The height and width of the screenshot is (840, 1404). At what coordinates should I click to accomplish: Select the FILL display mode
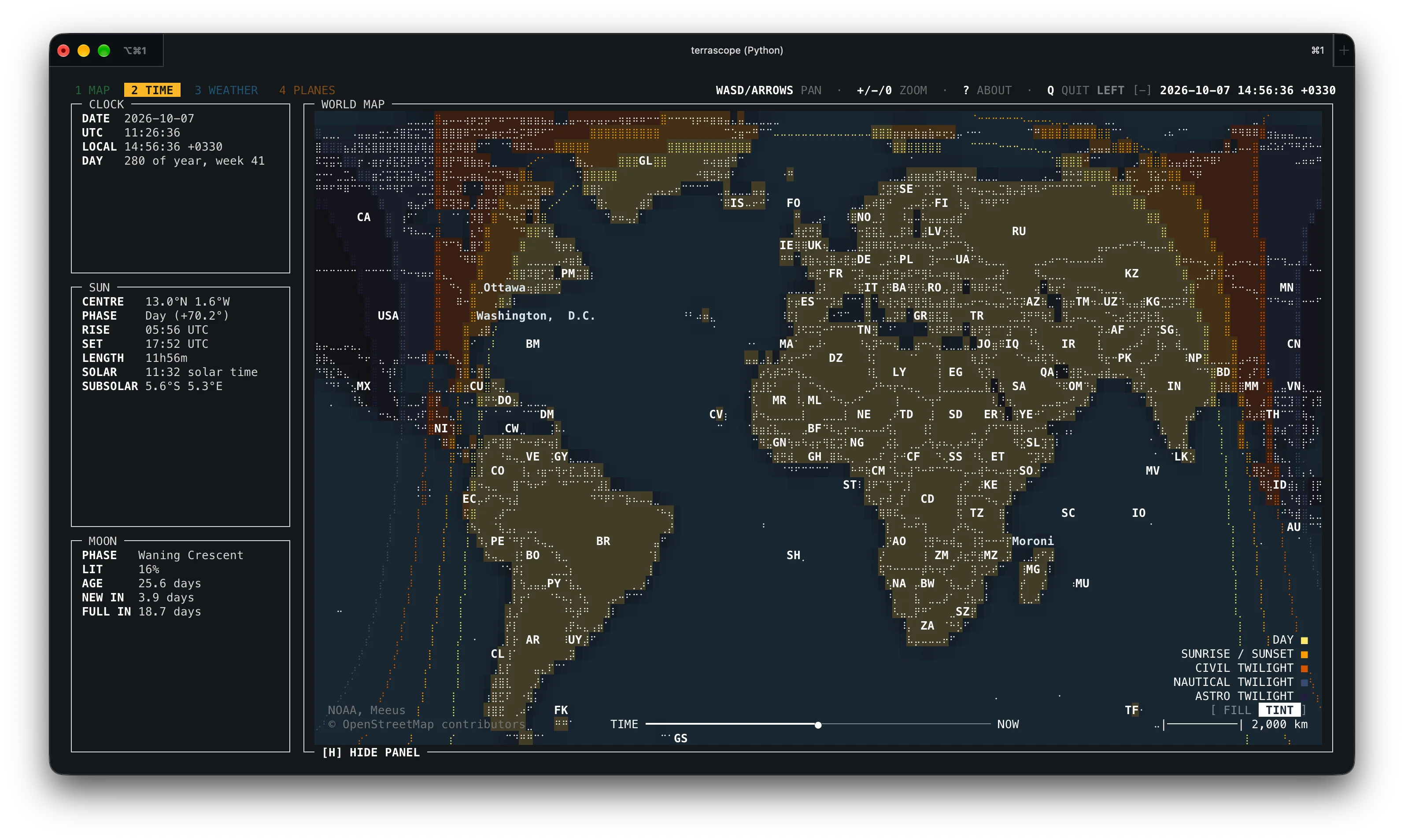click(x=1237, y=710)
